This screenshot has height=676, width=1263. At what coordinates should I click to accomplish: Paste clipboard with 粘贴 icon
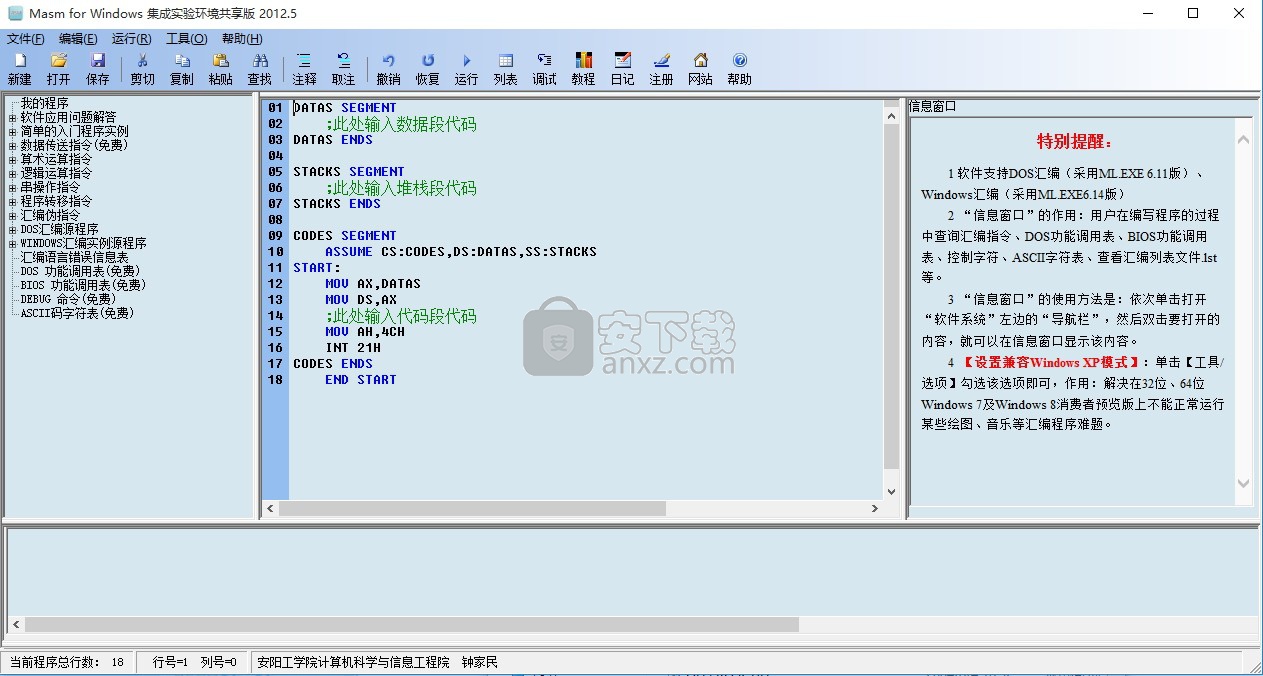[x=220, y=69]
